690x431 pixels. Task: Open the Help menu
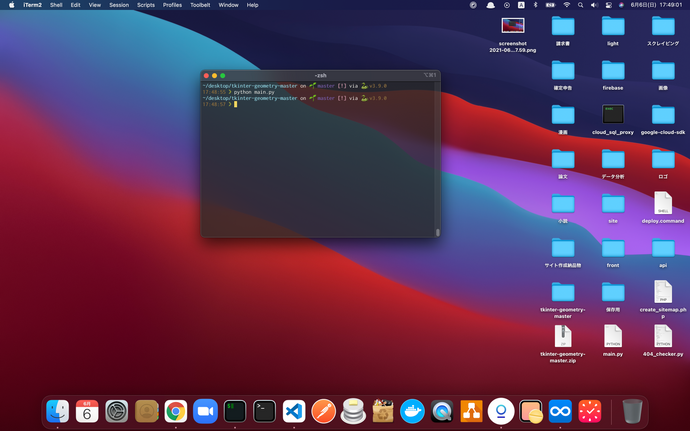click(252, 5)
